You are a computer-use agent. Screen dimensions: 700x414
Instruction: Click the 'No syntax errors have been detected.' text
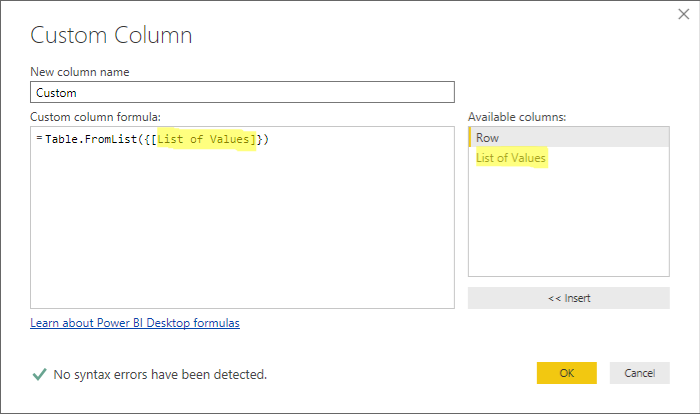[160, 374]
